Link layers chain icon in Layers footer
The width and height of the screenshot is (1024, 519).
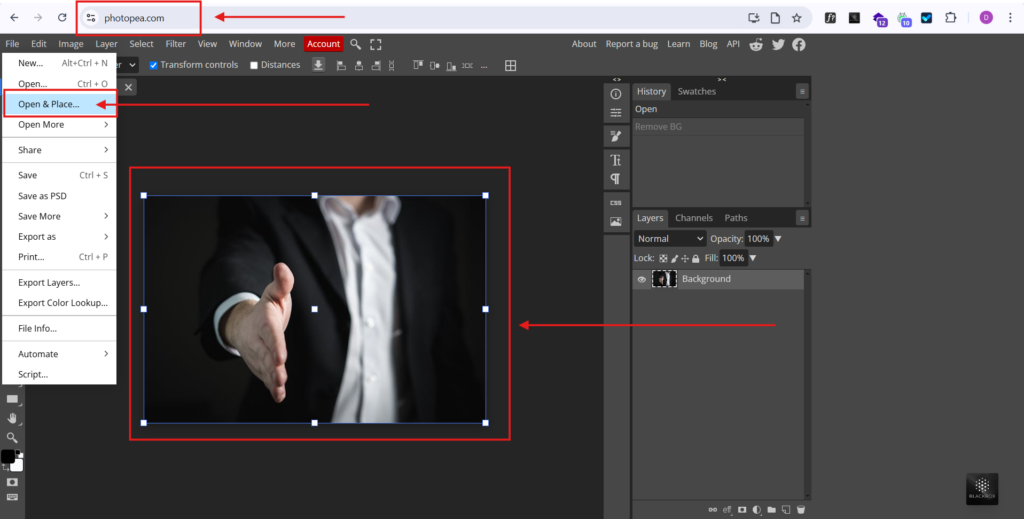[x=712, y=510]
